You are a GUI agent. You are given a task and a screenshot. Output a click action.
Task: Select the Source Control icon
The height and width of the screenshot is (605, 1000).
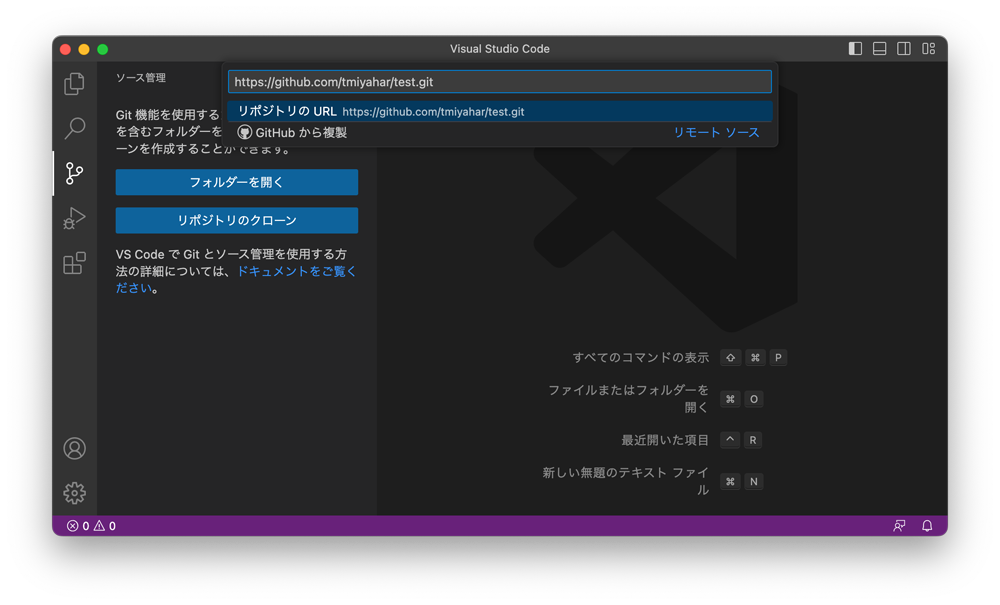pos(74,173)
